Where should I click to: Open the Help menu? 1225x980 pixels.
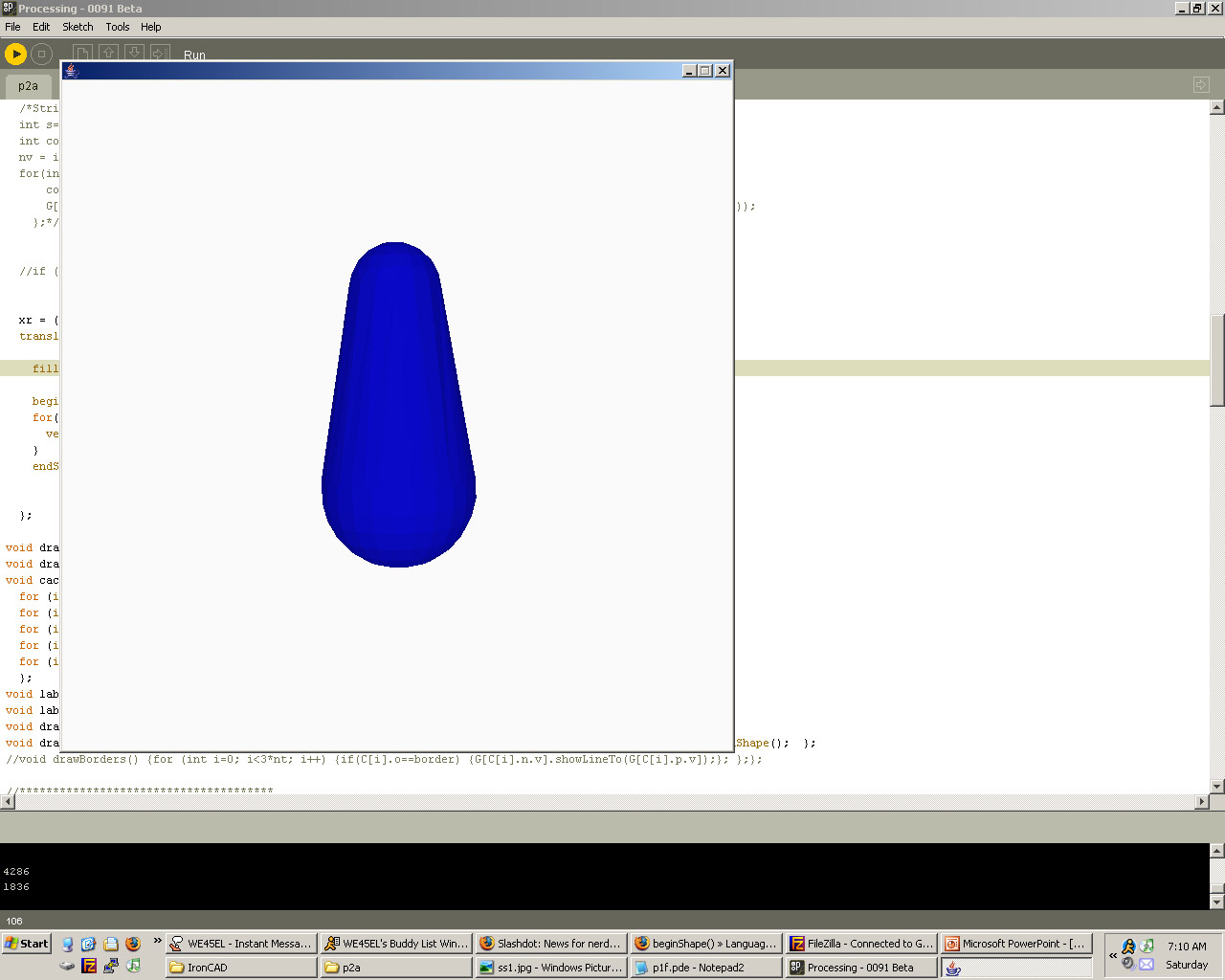point(151,27)
